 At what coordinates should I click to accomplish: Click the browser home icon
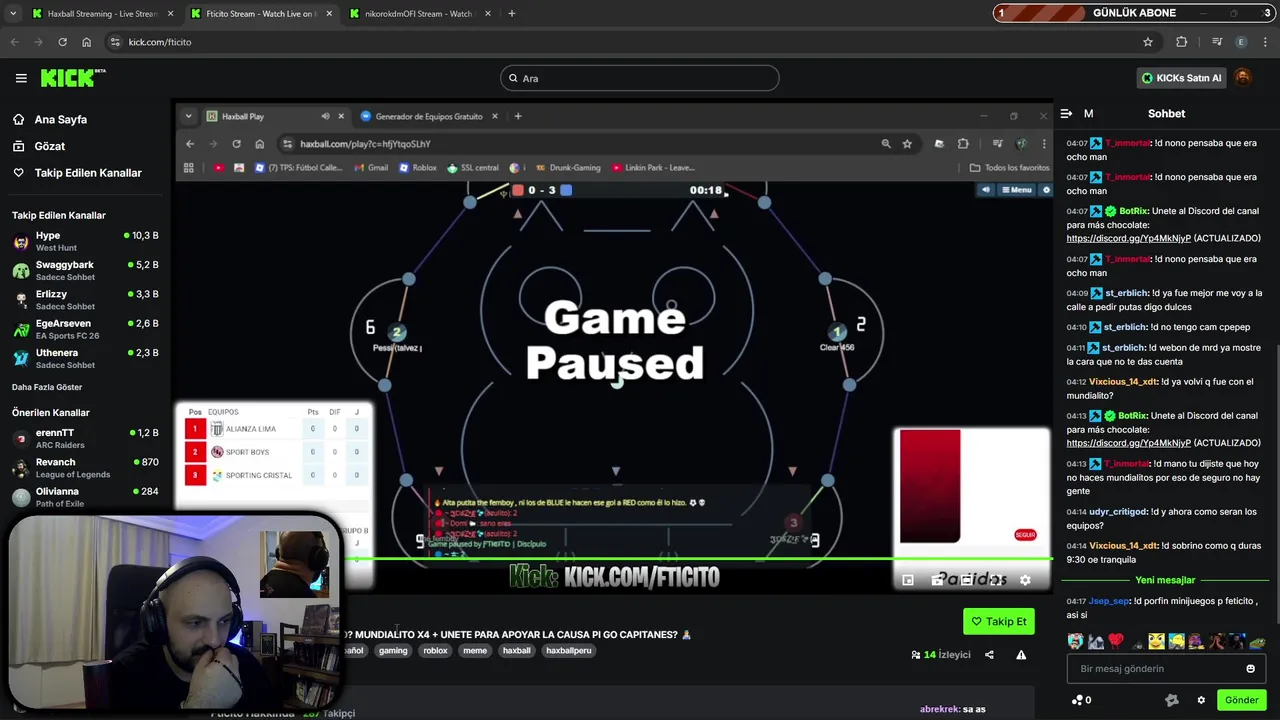(x=86, y=42)
